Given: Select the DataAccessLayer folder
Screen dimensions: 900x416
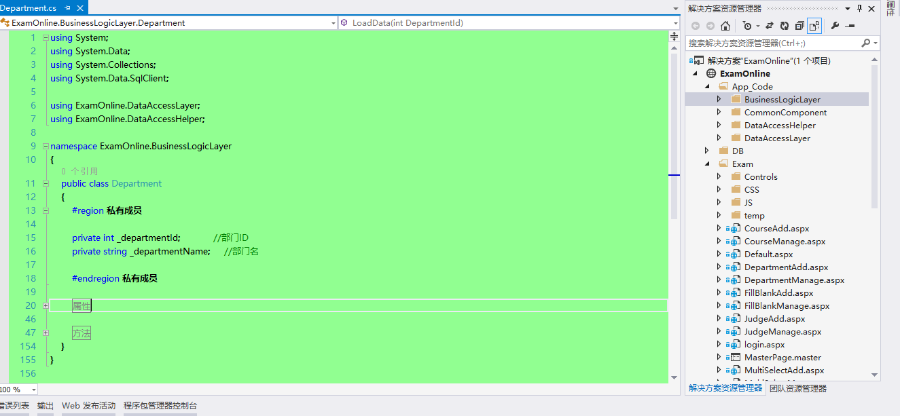Looking at the screenshot, I should click(x=777, y=138).
